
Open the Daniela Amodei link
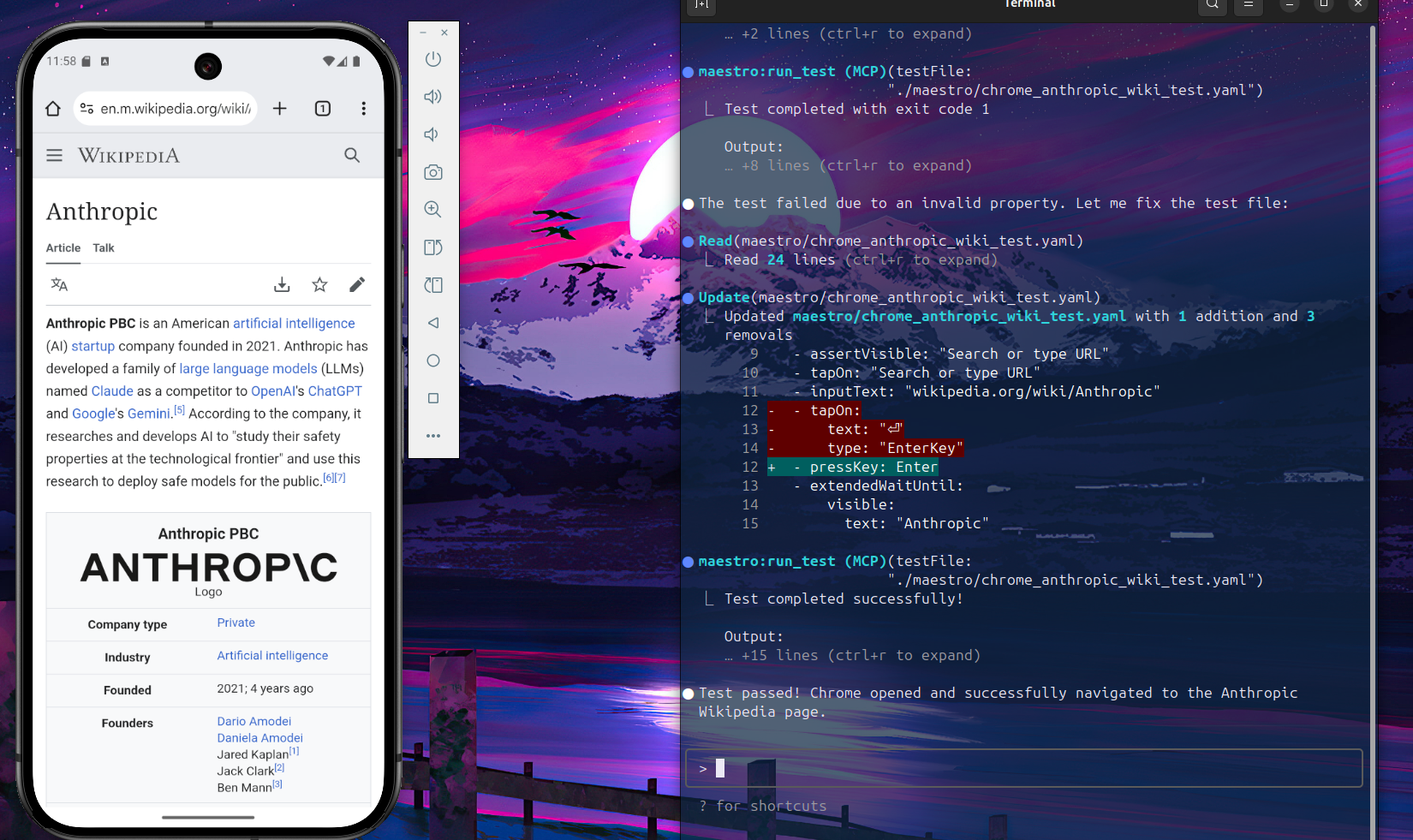click(x=260, y=737)
